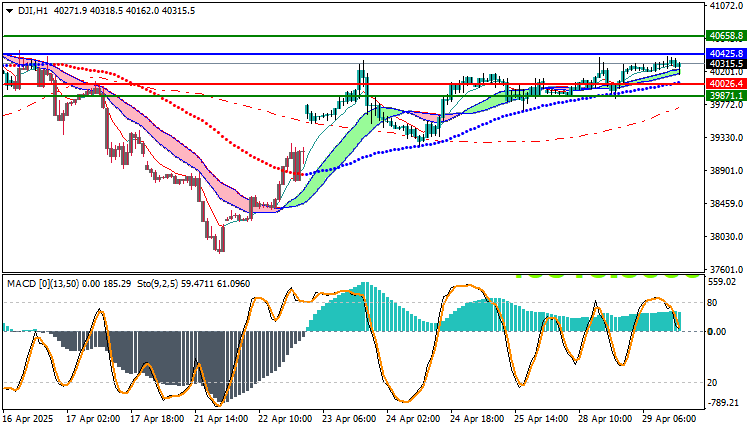This screenshot has width=750, height=430.
Task: Click the 24 Apr 02:00 time label
Action: tap(413, 419)
